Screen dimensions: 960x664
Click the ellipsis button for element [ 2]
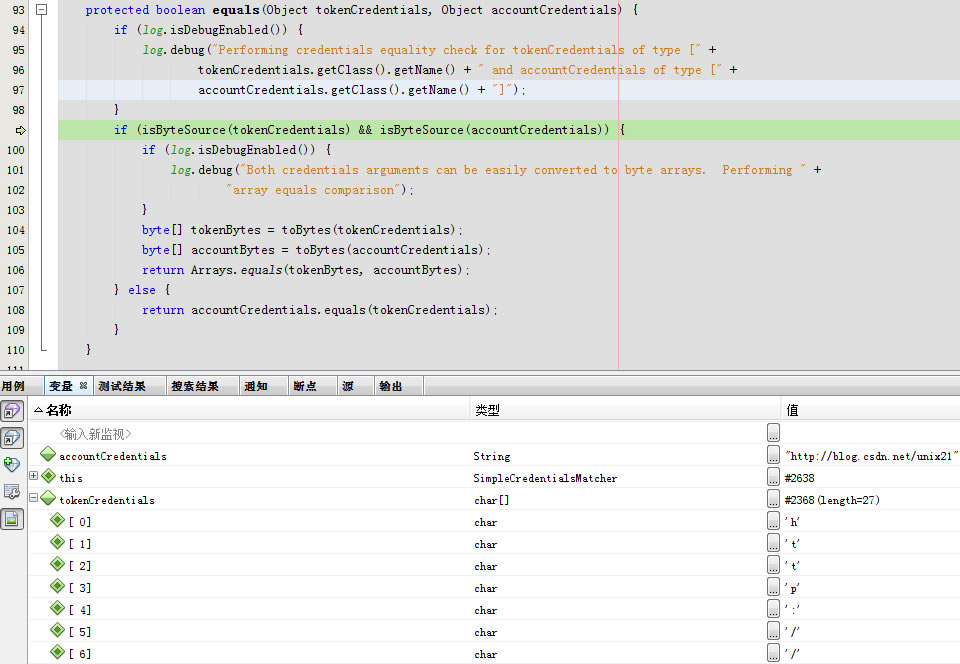773,564
